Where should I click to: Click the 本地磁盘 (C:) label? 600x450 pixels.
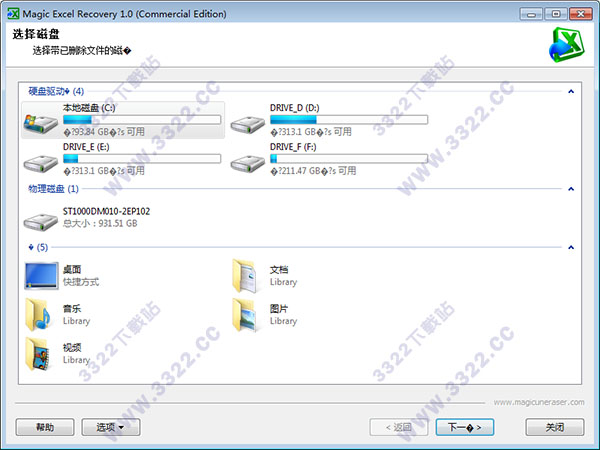89,108
